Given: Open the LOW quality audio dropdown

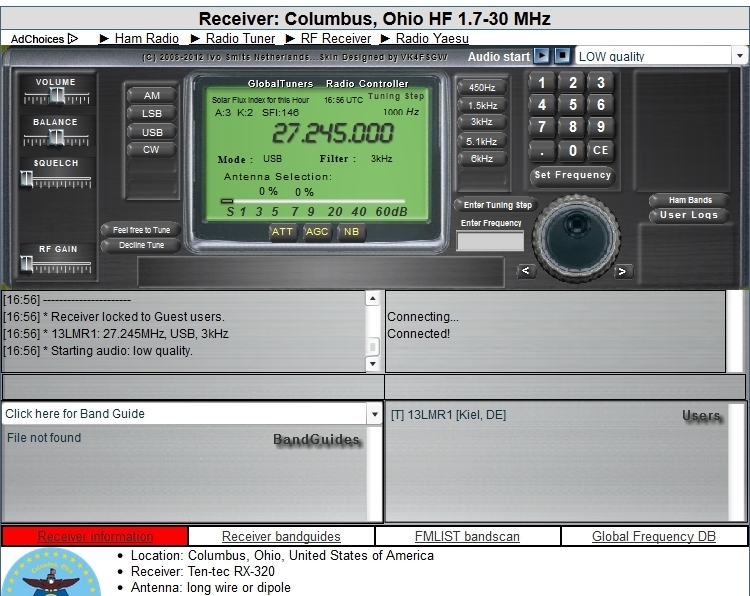Looking at the screenshot, I should click(x=661, y=57).
